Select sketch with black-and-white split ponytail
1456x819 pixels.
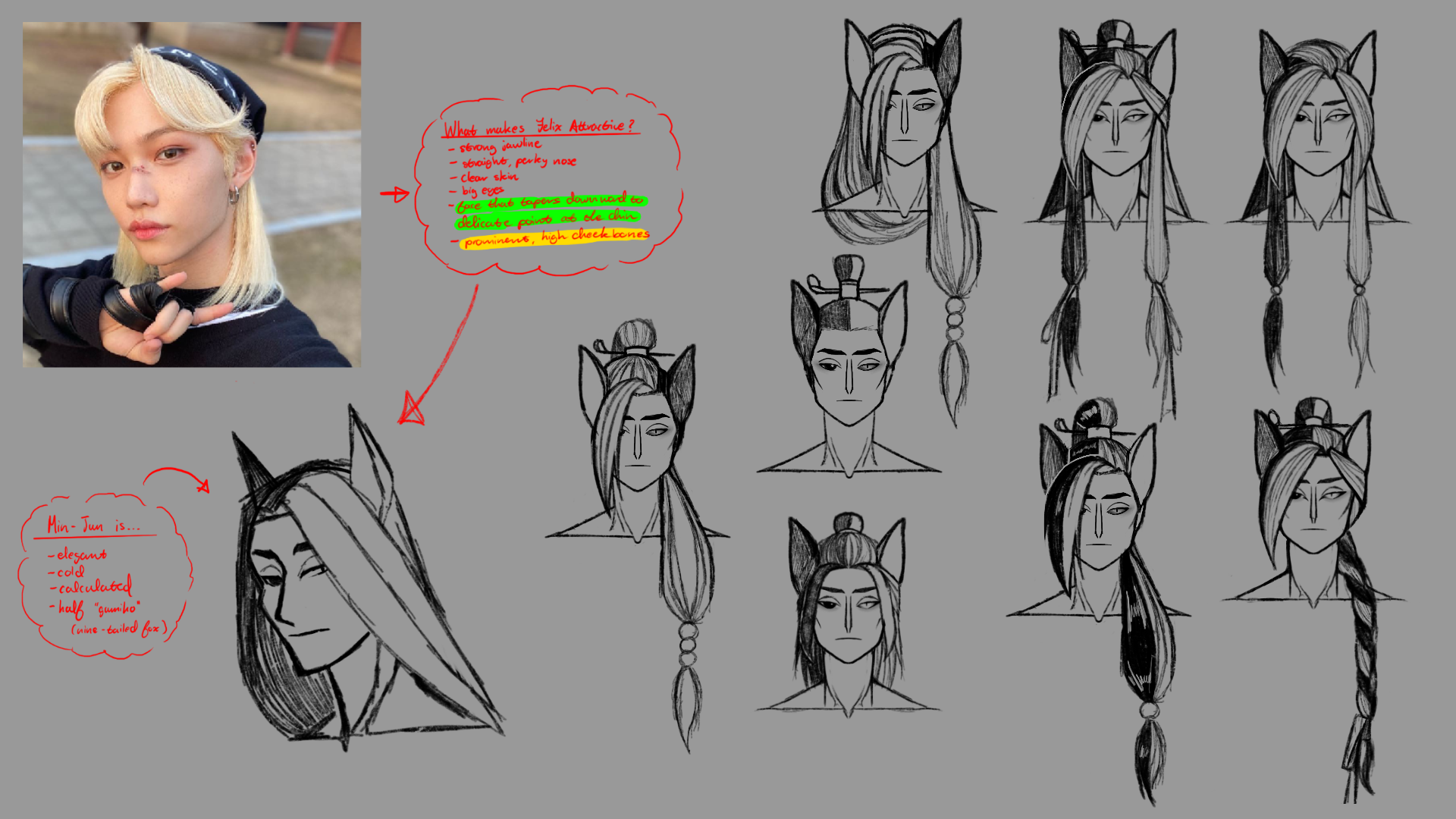1099,602
